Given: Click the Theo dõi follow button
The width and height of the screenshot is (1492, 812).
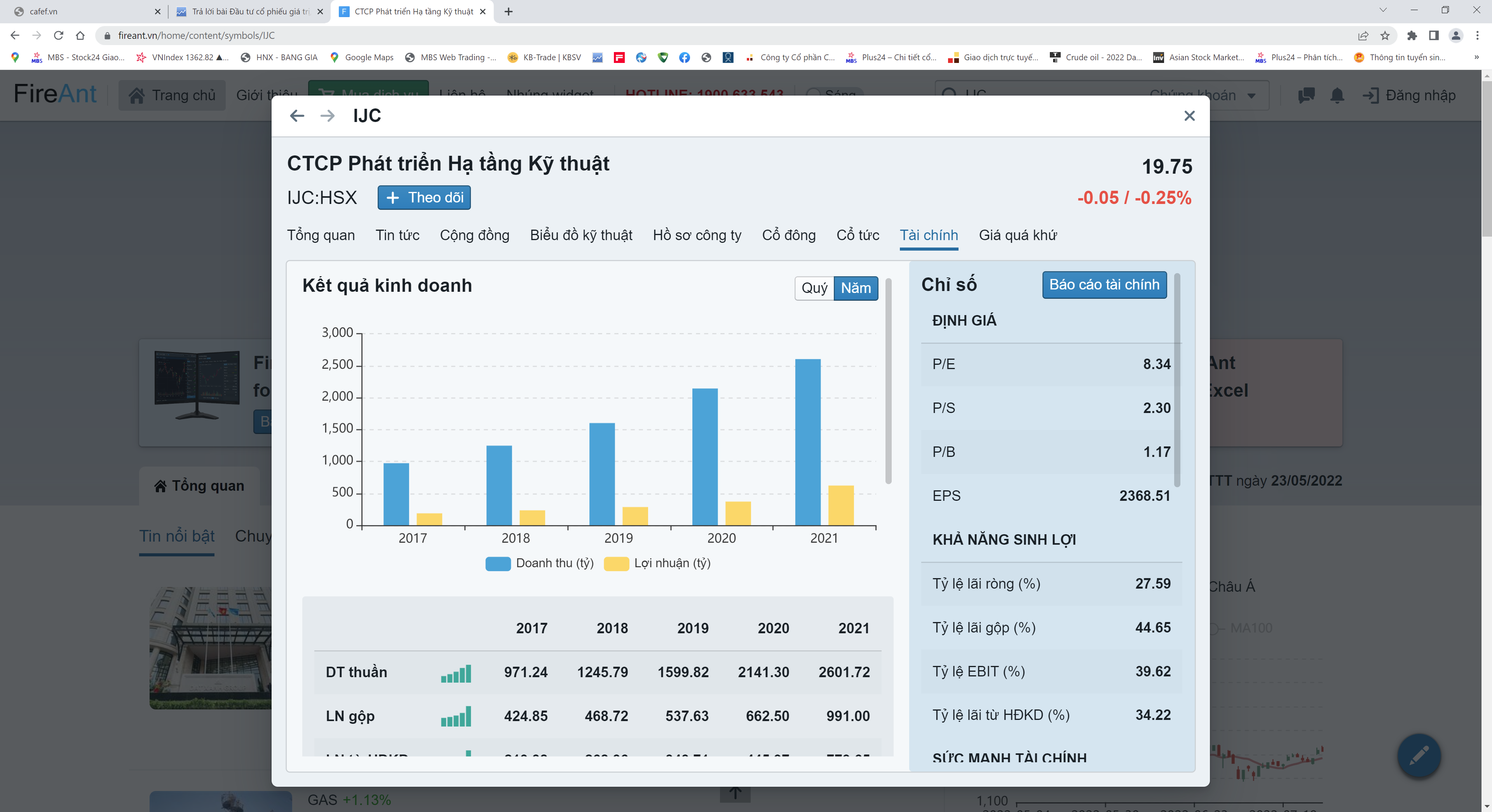Looking at the screenshot, I should (424, 197).
